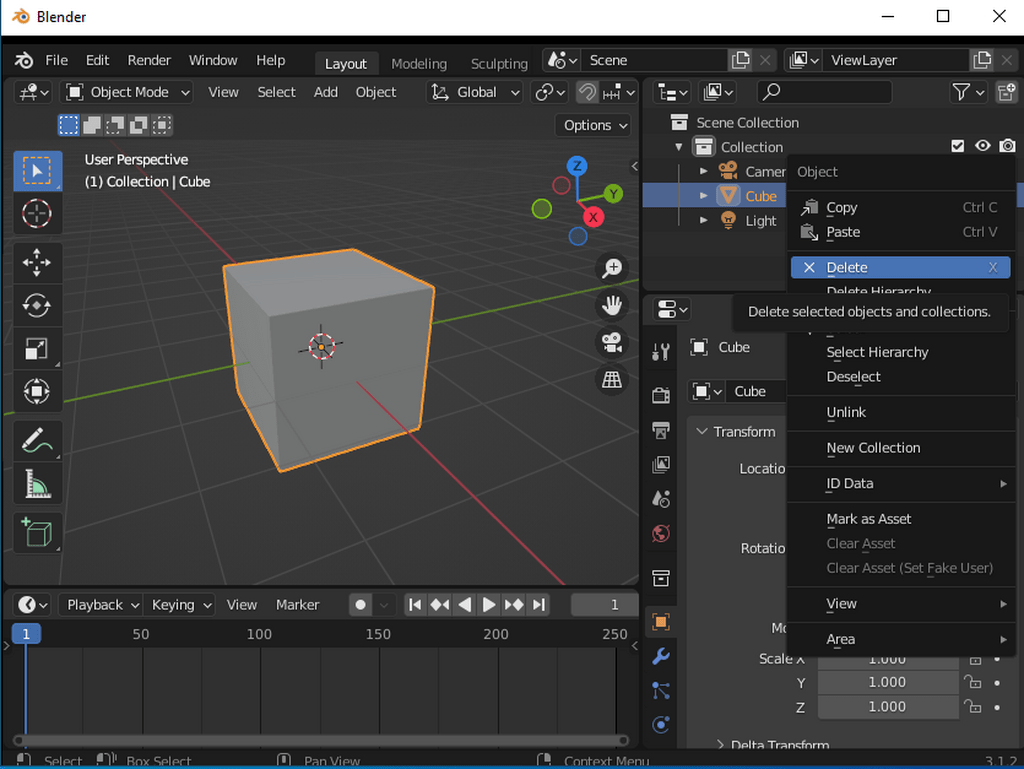The width and height of the screenshot is (1024, 769).
Task: Switch to the Modeling workspace tab
Action: coord(418,63)
